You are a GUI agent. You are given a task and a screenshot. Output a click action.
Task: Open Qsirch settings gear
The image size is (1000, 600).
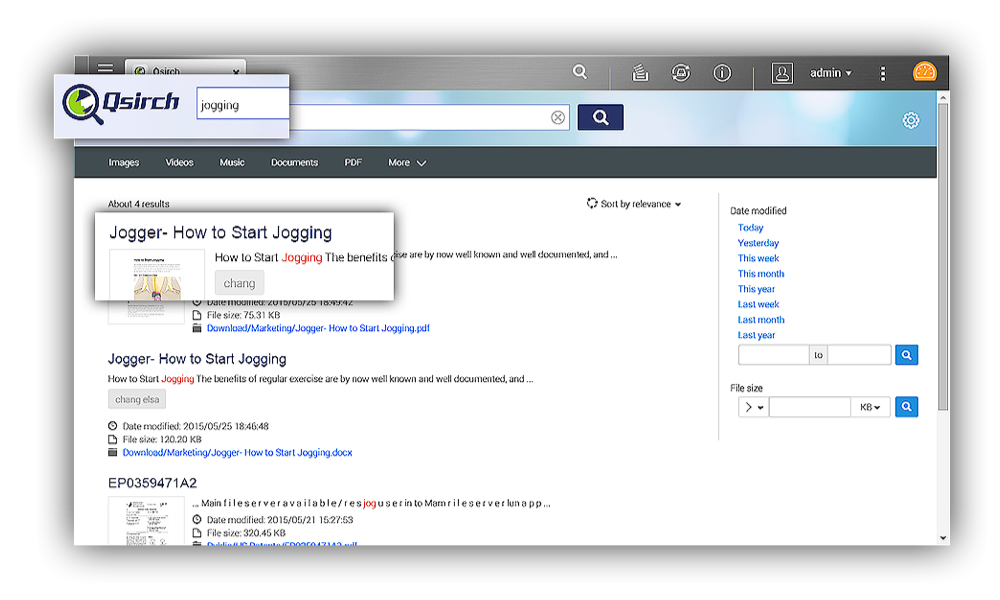pyautogui.click(x=911, y=120)
